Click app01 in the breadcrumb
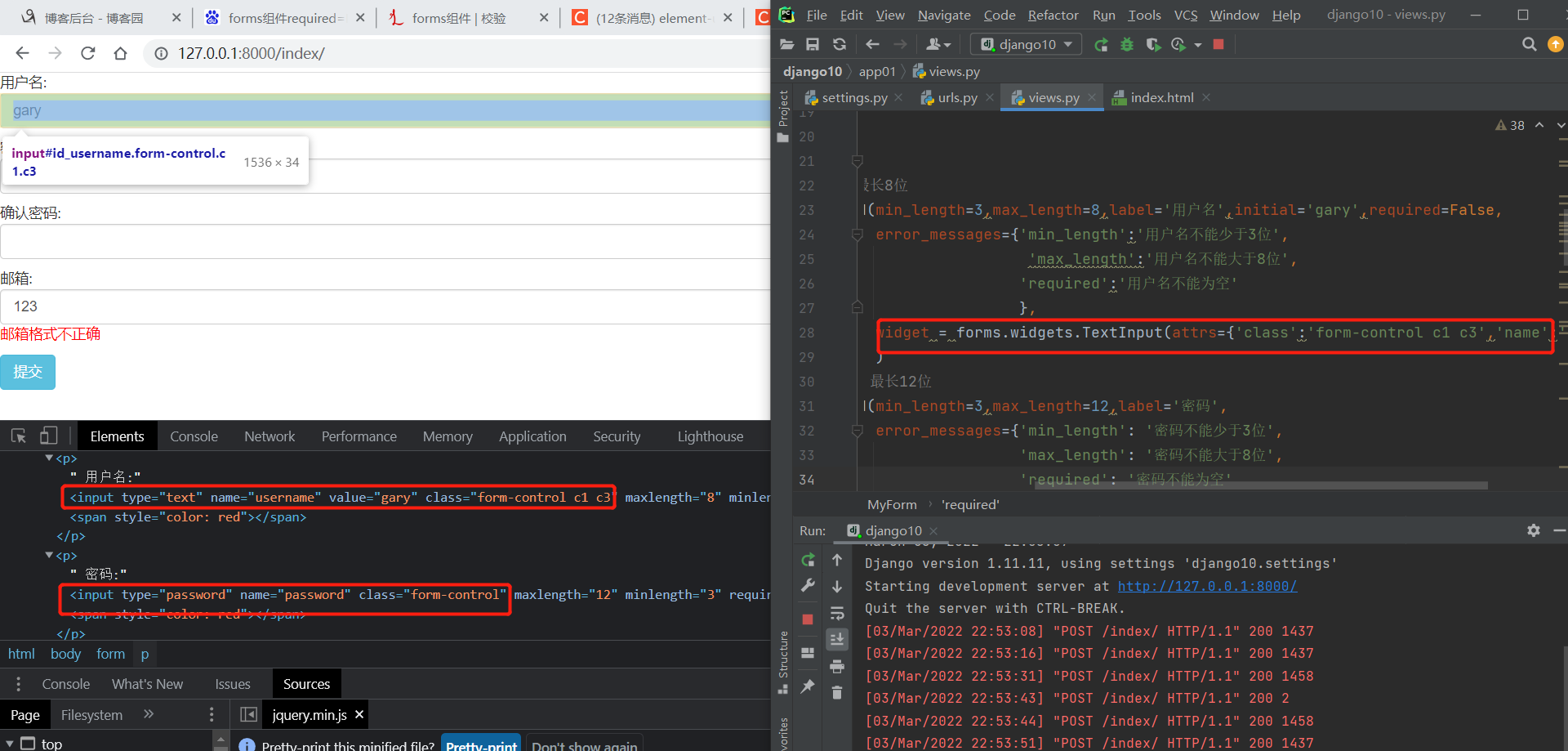This screenshot has width=1568, height=751. coord(877,71)
